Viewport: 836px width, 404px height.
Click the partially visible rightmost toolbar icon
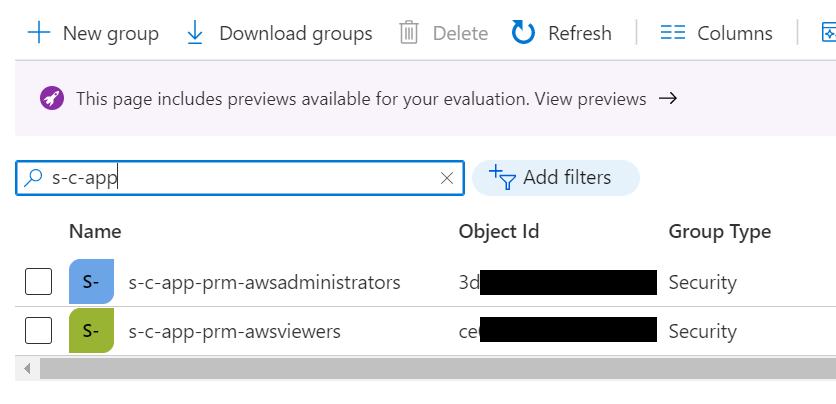pyautogui.click(x=828, y=33)
